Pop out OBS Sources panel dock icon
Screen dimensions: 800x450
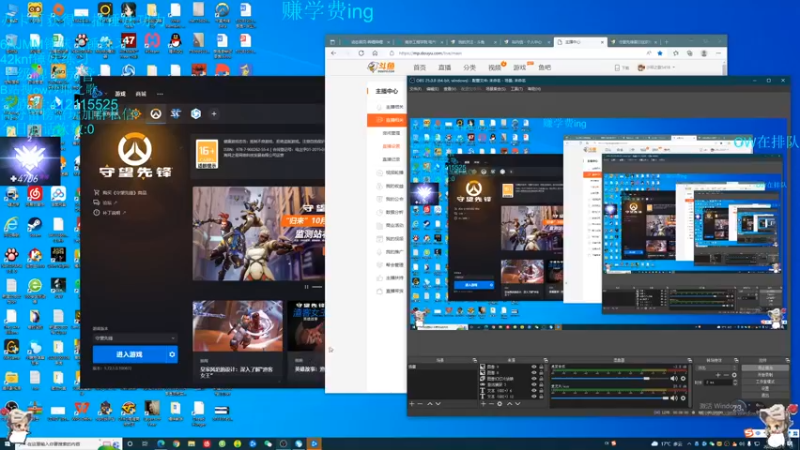[545, 360]
